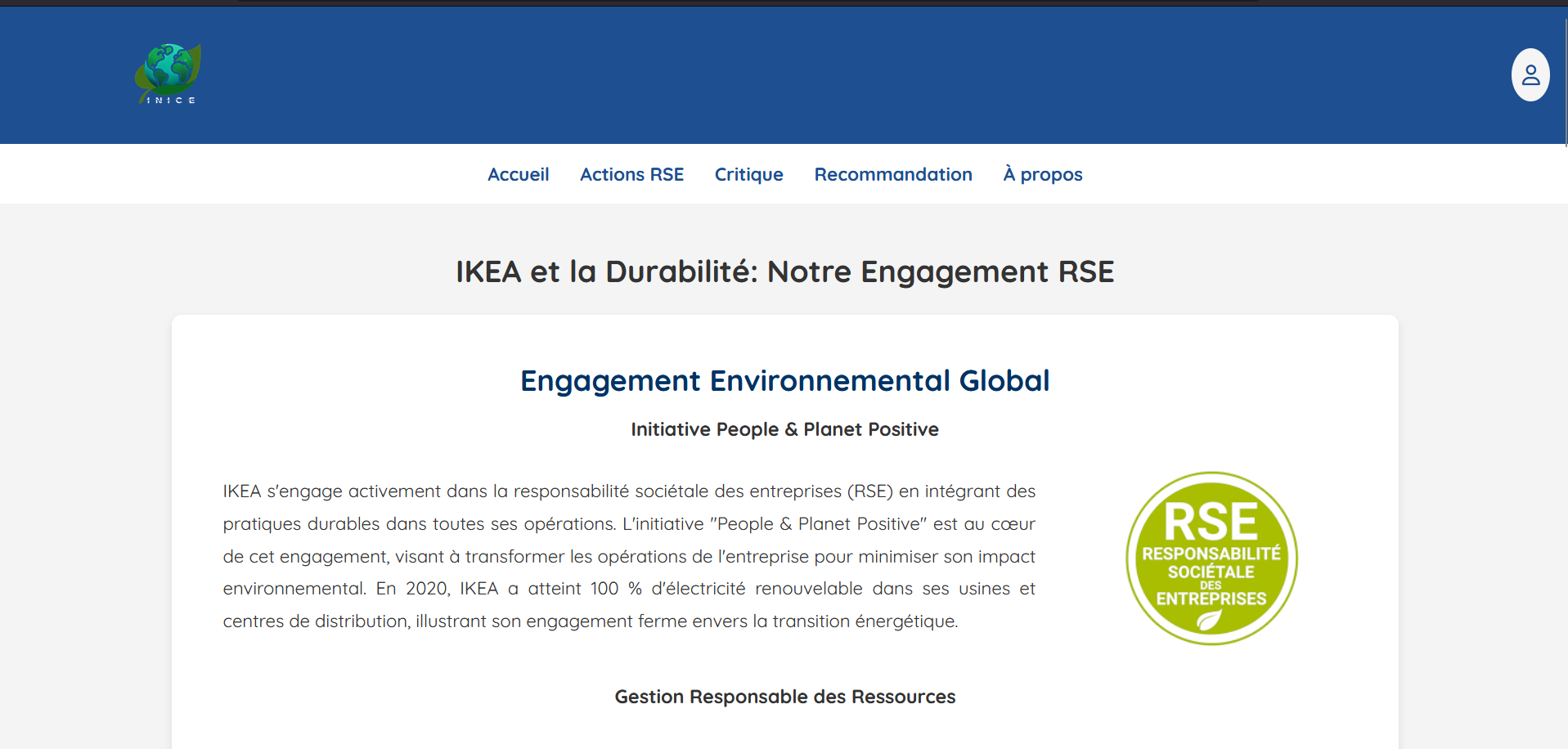1568x749 pixels.
Task: Click the Engagement Environnemental Global heading
Action: tap(784, 381)
